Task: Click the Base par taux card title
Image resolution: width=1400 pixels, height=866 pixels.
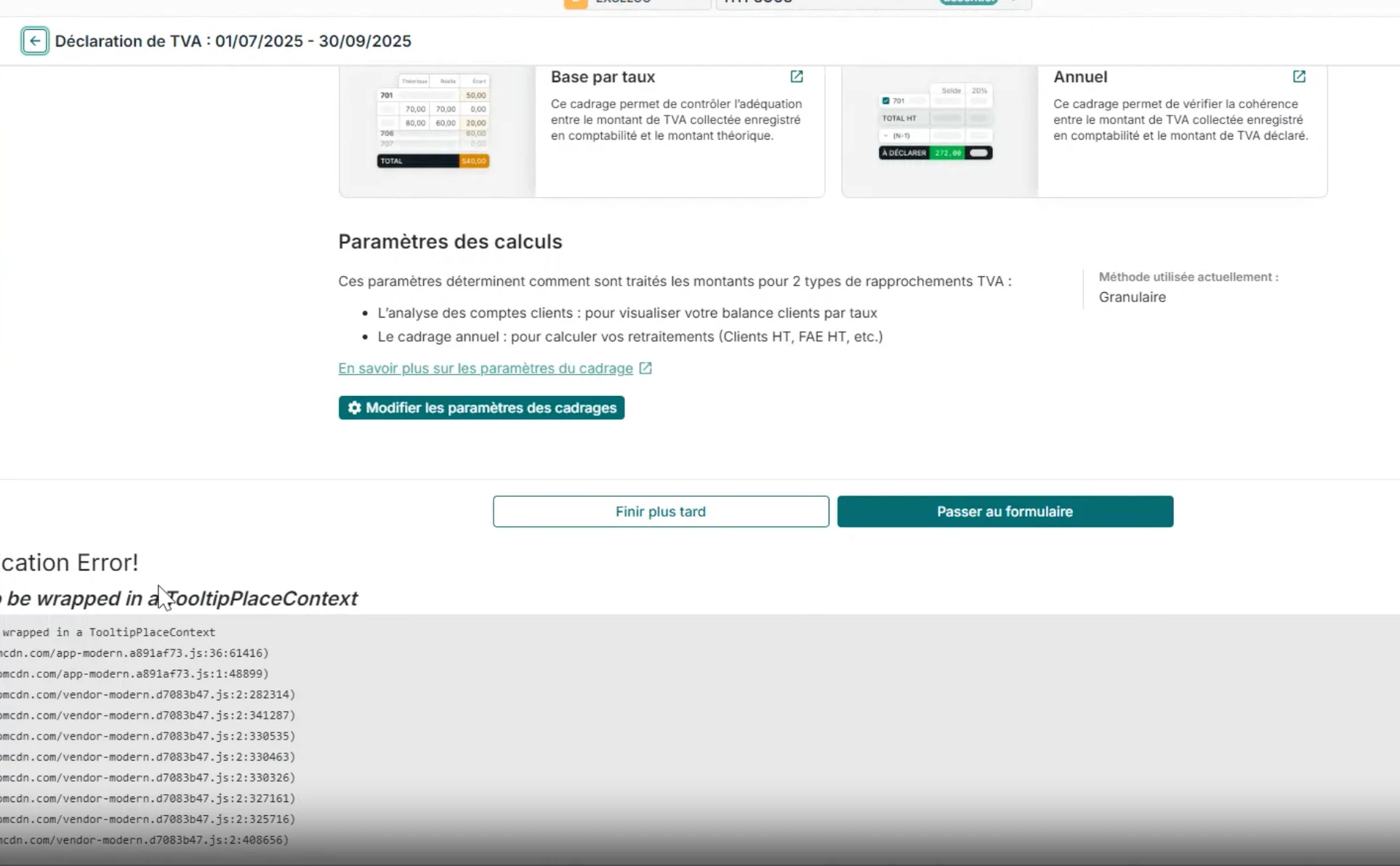Action: 603,77
